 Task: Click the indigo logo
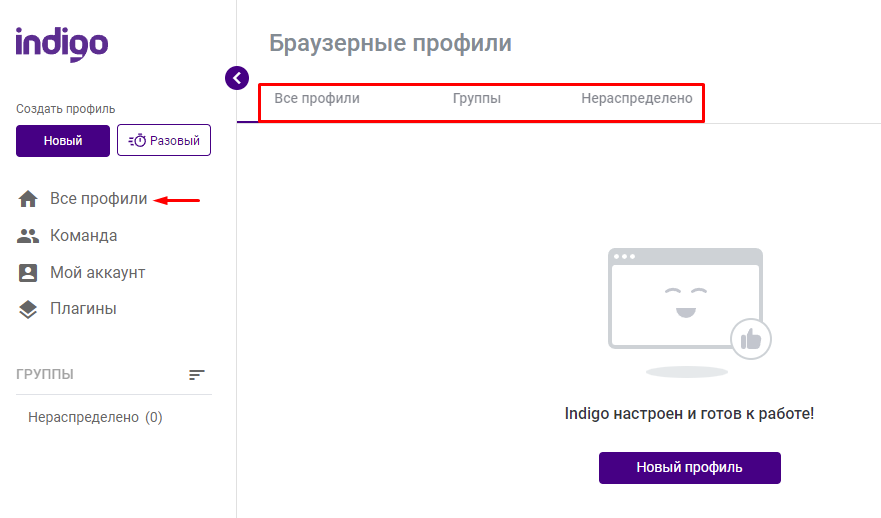[x=62, y=44]
